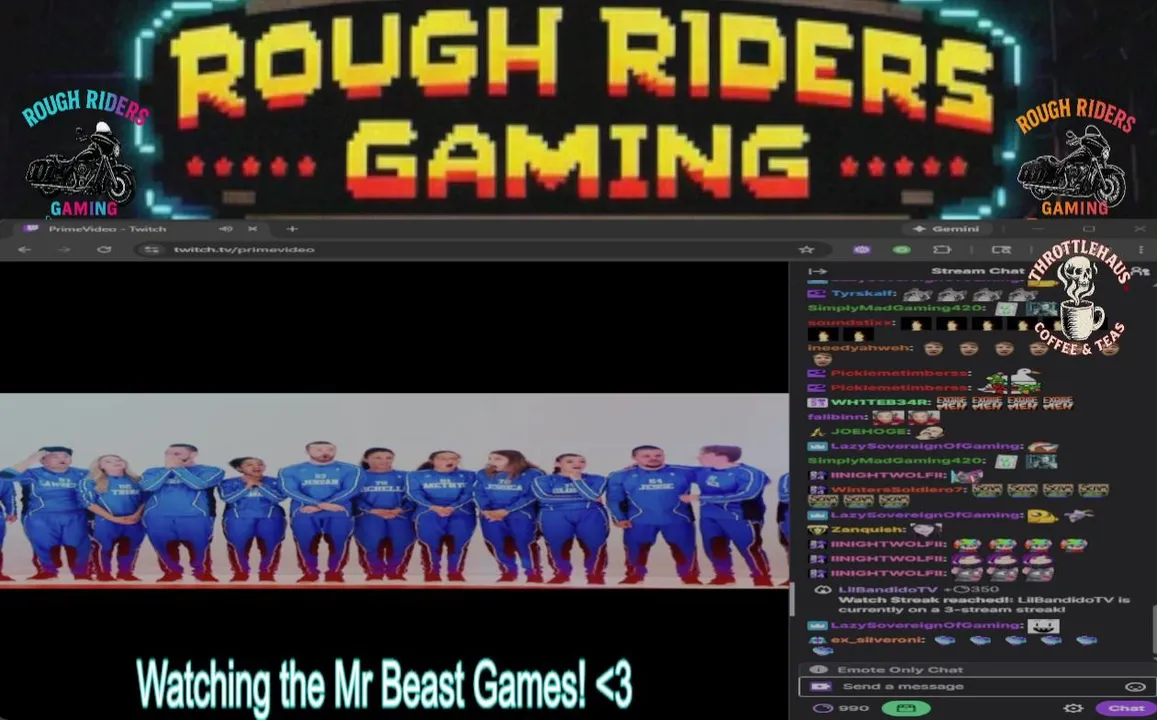Image resolution: width=1157 pixels, height=720 pixels.
Task: Click the Send a message field
Action: coord(976,687)
